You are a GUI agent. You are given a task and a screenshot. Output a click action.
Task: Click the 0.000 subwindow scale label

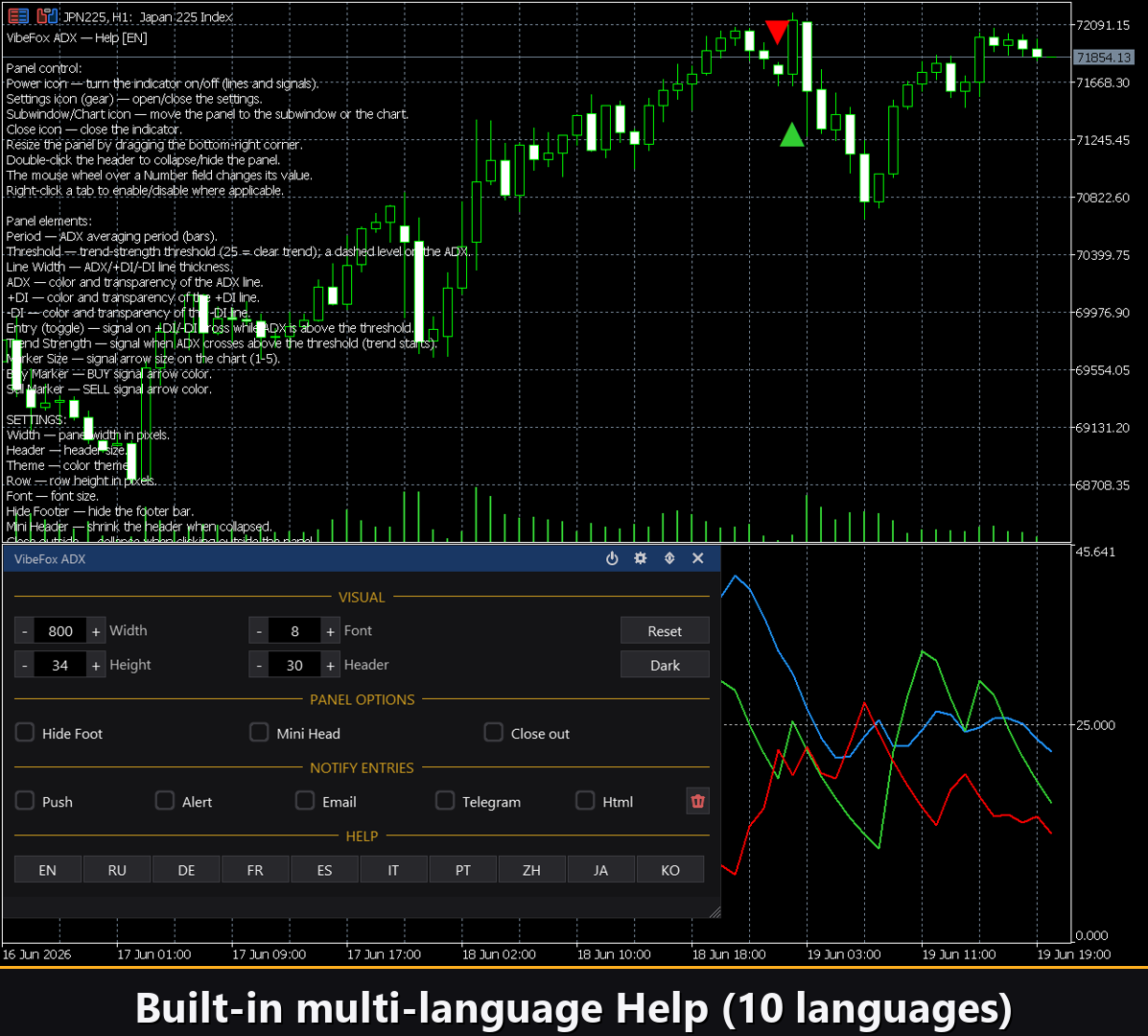point(1091,935)
